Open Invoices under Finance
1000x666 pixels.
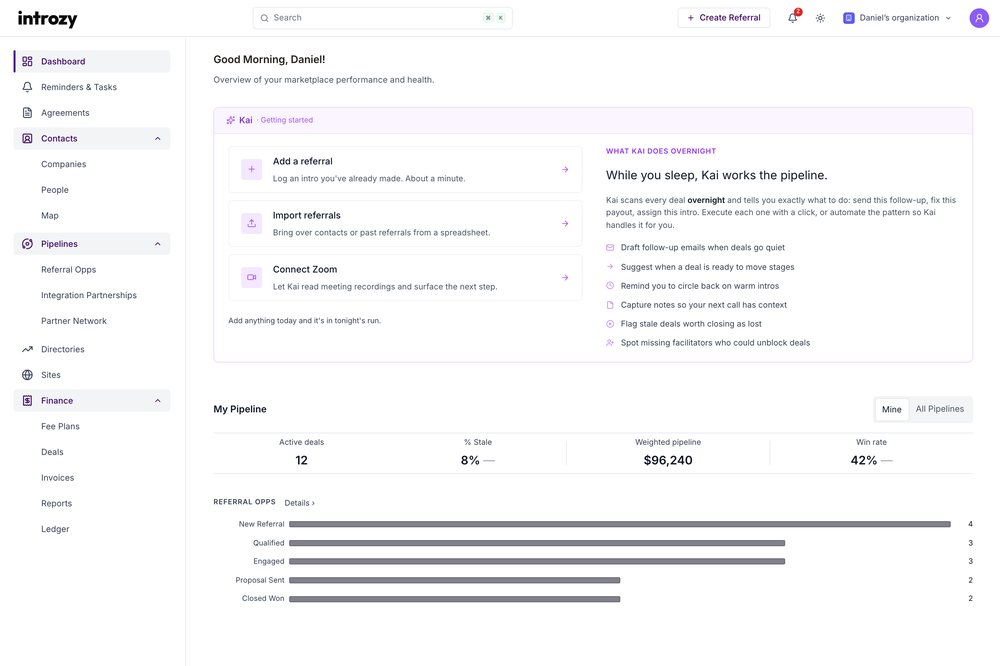coord(57,478)
